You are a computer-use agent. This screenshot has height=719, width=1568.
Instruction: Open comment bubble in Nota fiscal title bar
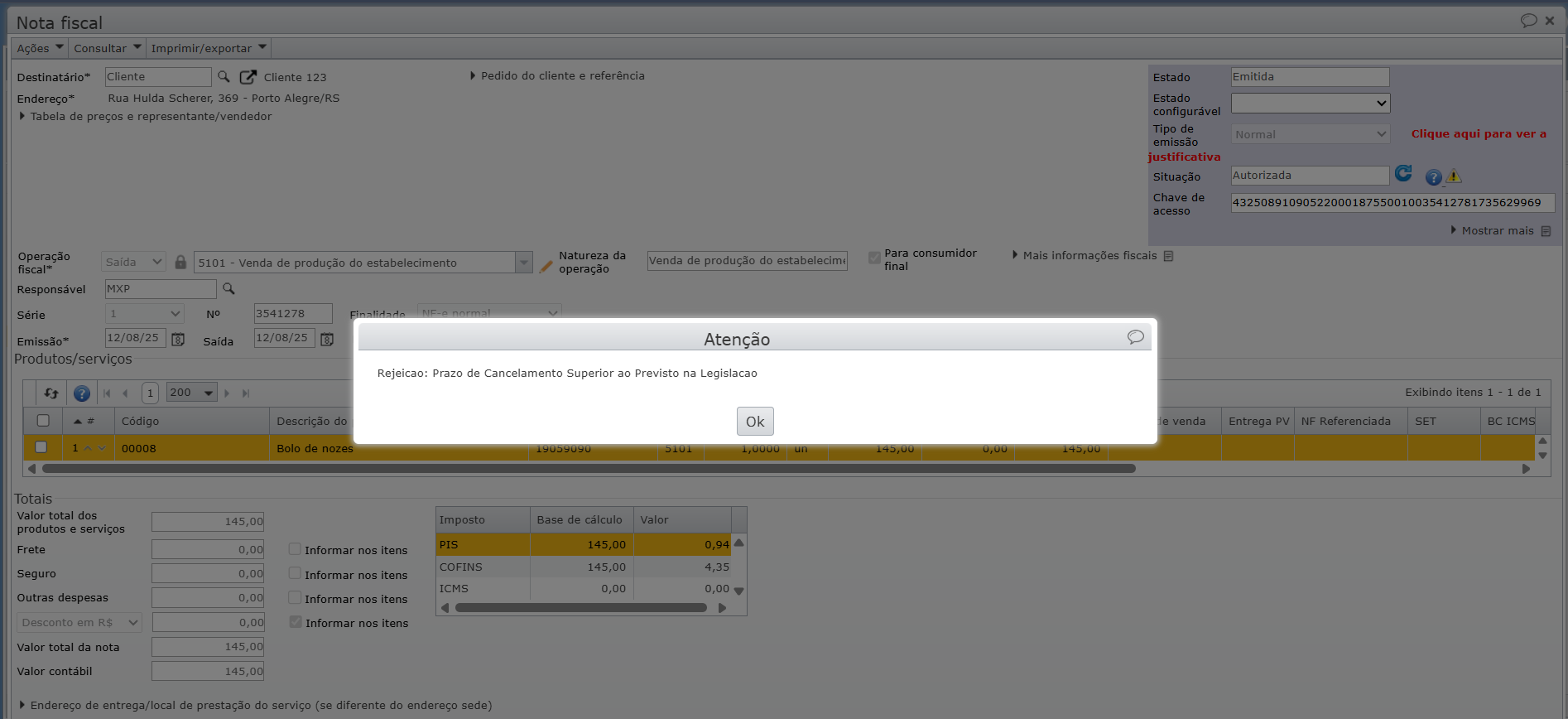[1528, 20]
